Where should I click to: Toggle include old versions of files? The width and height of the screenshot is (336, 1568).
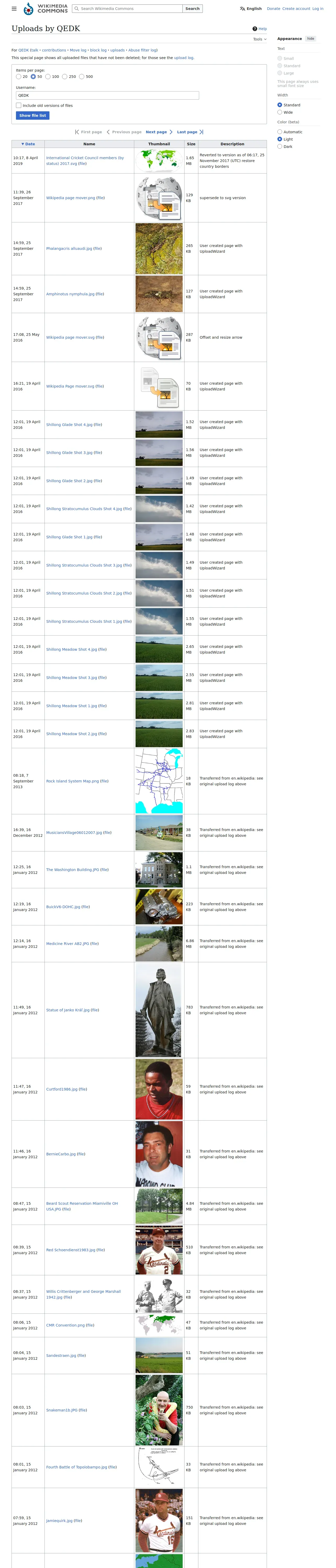point(18,105)
